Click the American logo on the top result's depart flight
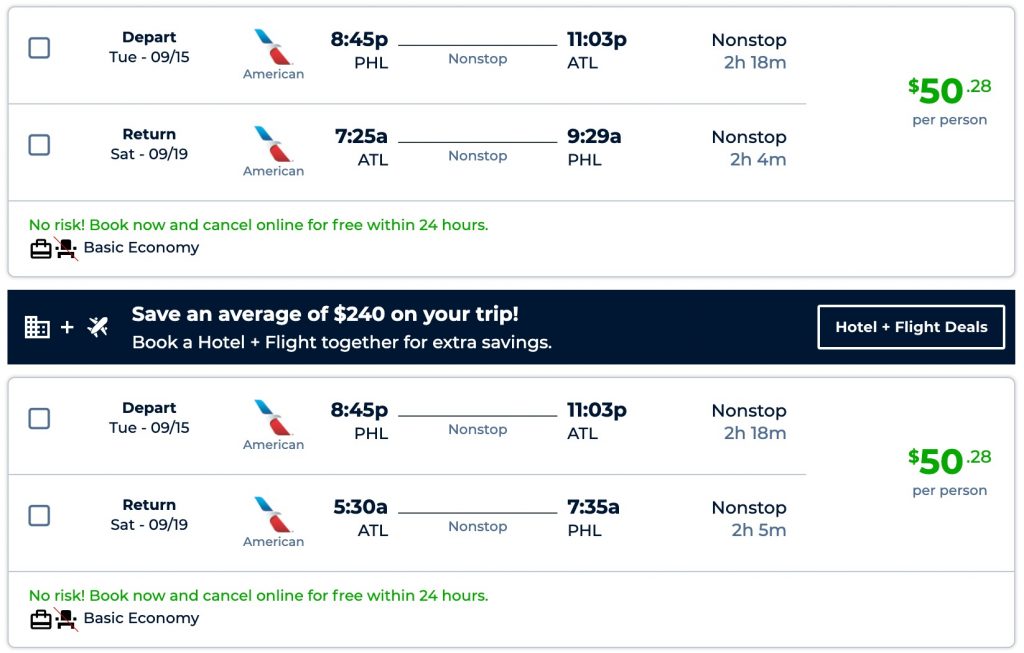This screenshot has width=1024, height=653. 273,47
